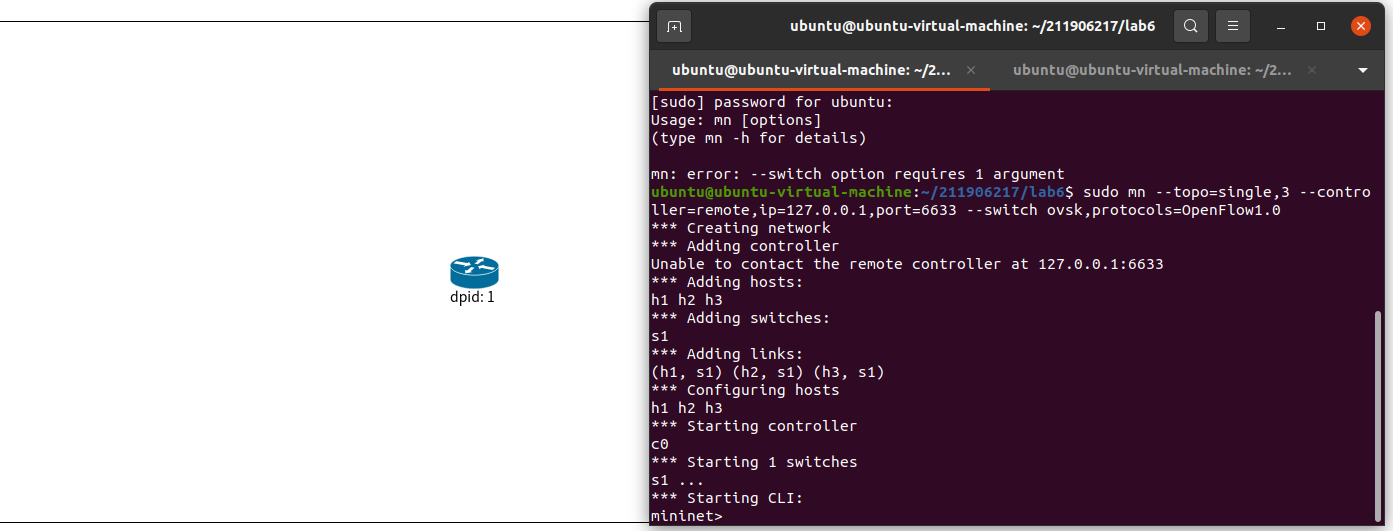Close the first terminal tab

coord(970,70)
